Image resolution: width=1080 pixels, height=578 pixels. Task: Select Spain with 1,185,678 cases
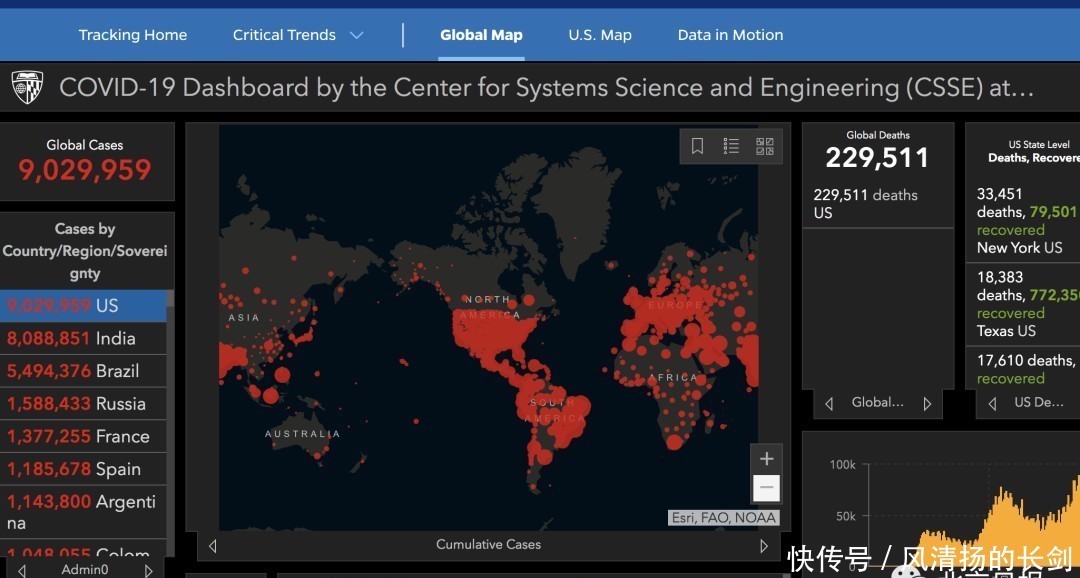pyautogui.click(x=83, y=469)
